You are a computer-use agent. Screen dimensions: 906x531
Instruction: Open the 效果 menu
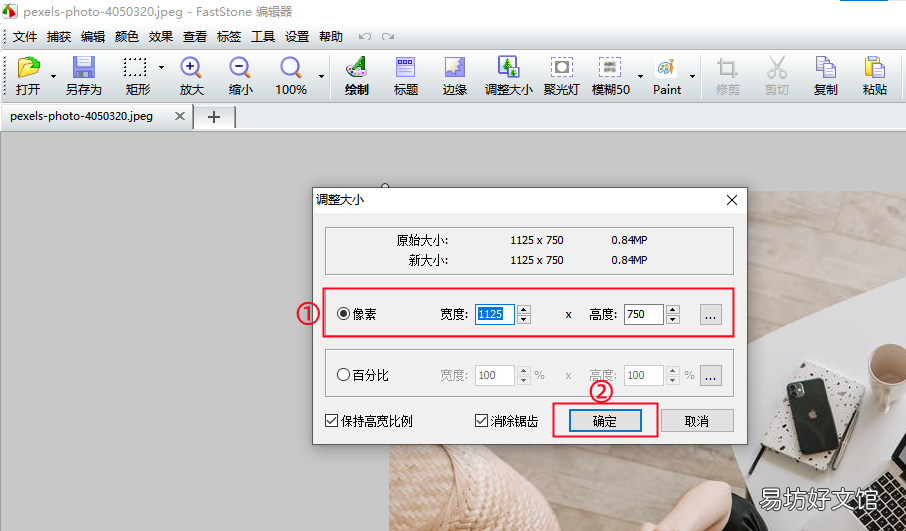[161, 36]
